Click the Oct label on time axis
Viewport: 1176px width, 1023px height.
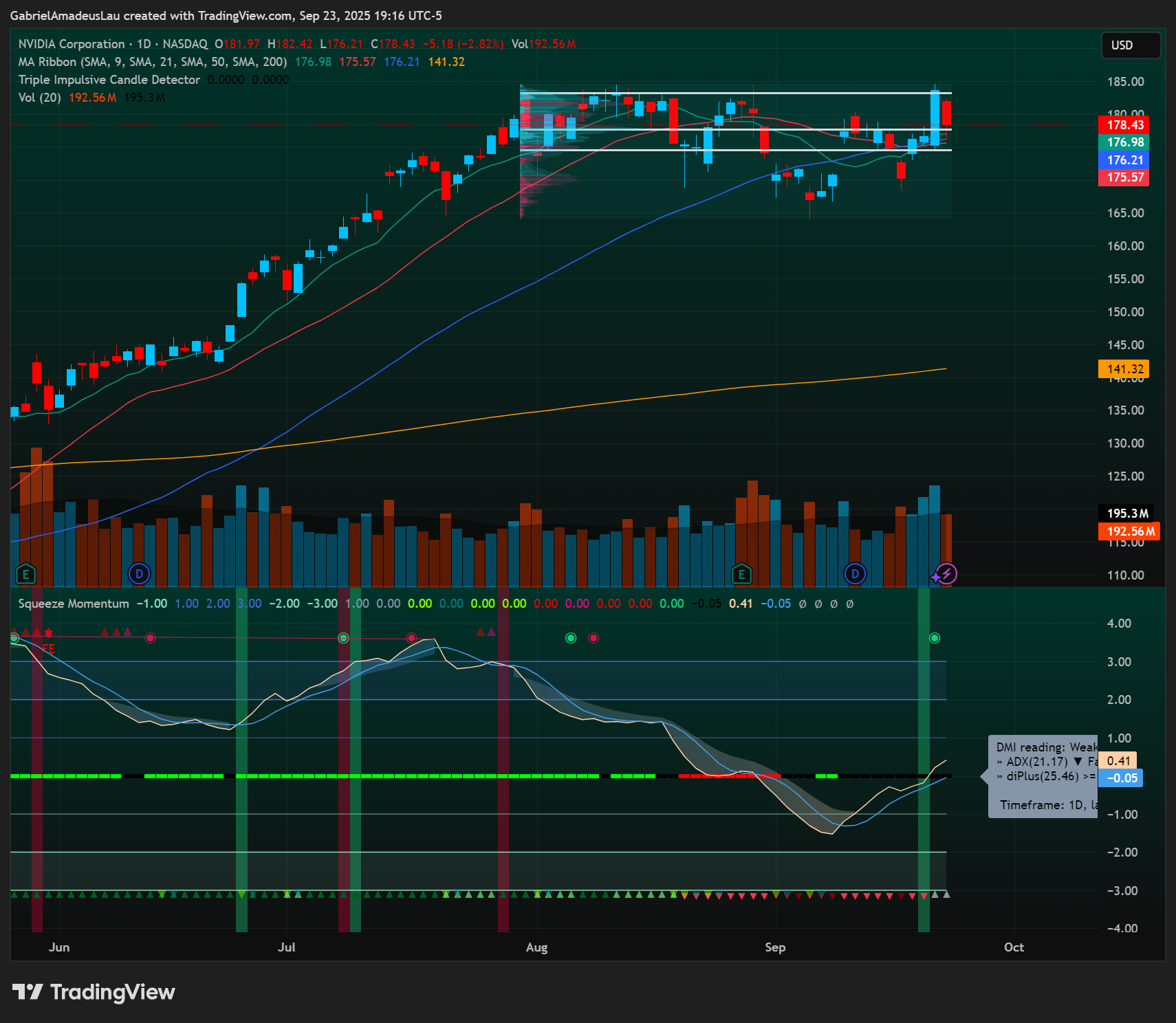coord(1014,947)
